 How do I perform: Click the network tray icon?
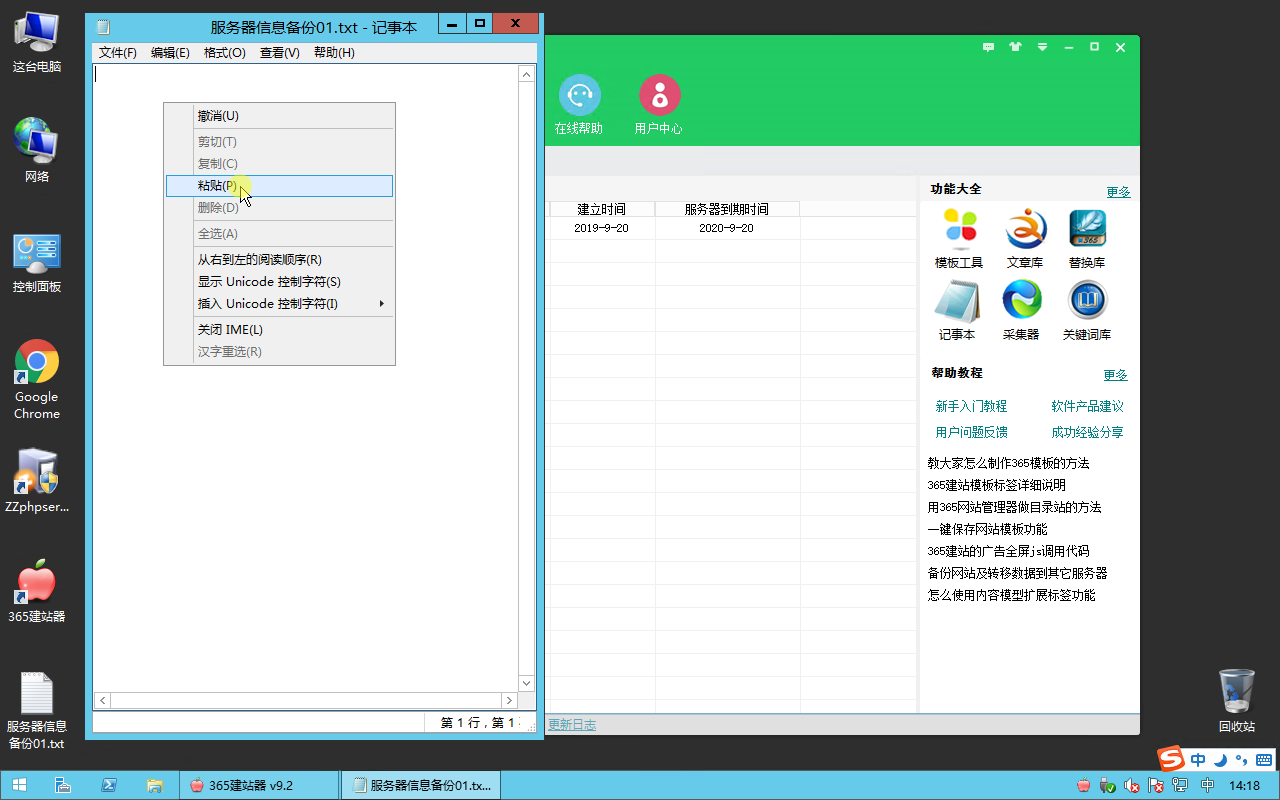click(x=1180, y=786)
